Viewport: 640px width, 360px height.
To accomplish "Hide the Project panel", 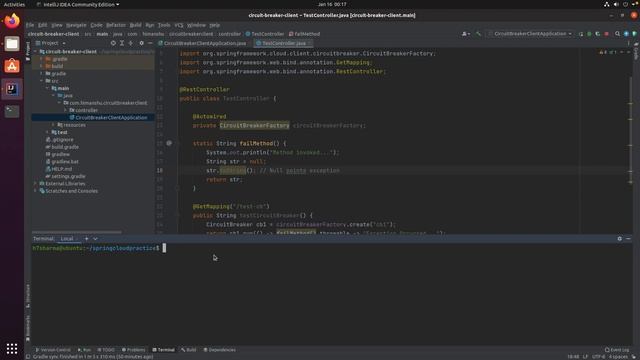I will point(150,43).
